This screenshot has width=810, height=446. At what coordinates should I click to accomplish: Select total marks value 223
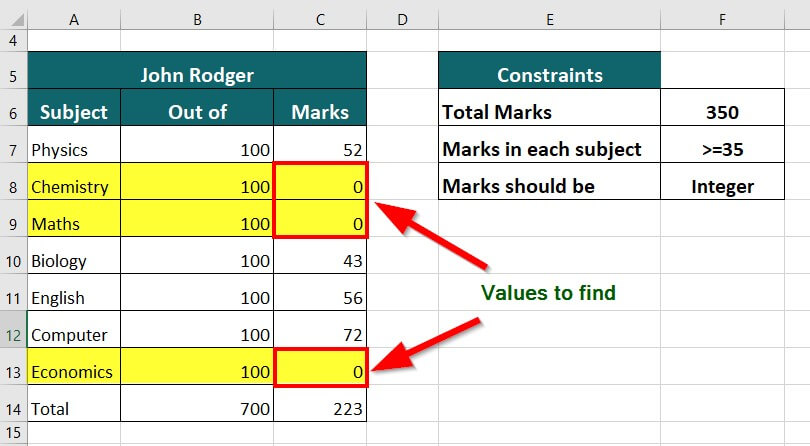320,403
